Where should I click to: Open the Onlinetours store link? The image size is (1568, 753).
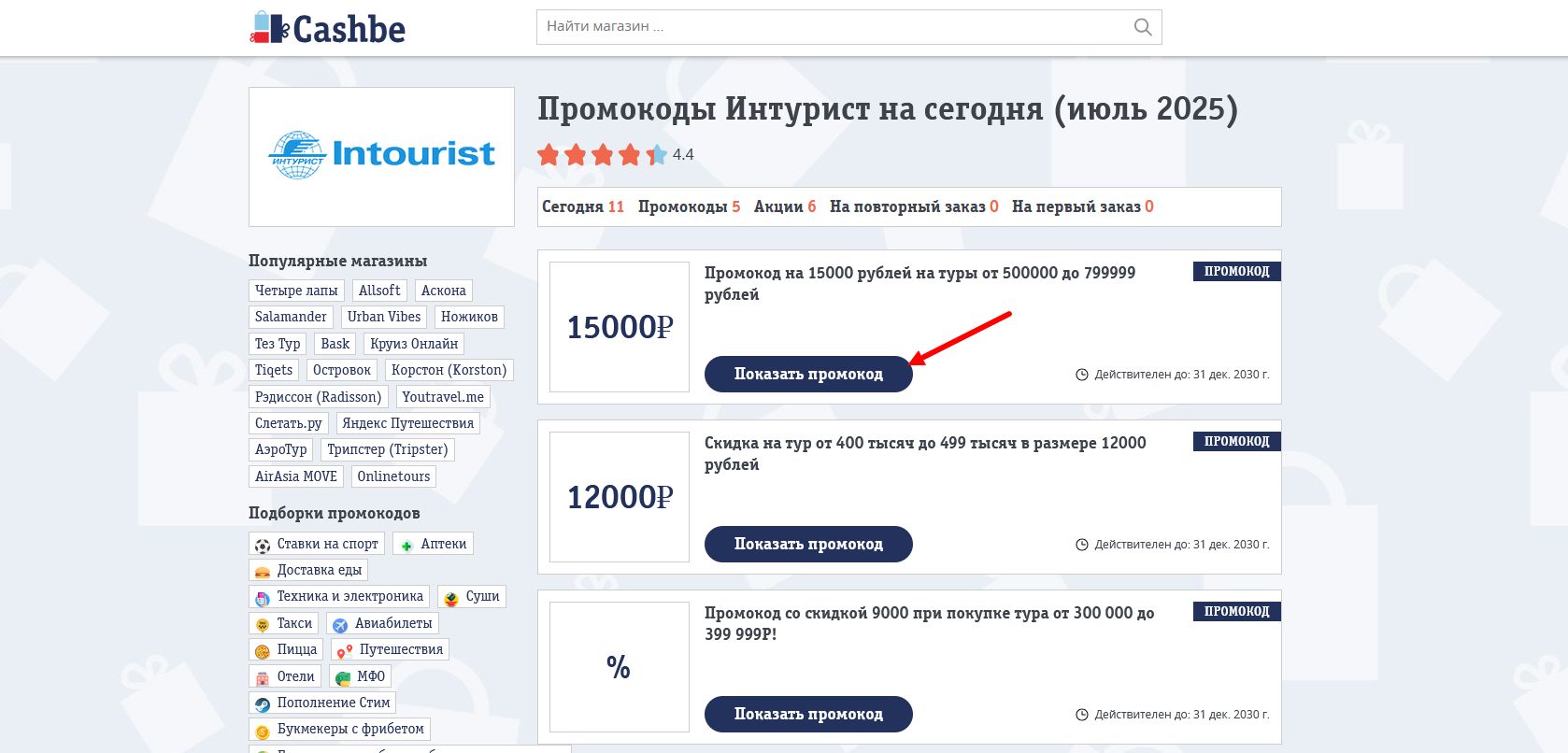click(393, 476)
